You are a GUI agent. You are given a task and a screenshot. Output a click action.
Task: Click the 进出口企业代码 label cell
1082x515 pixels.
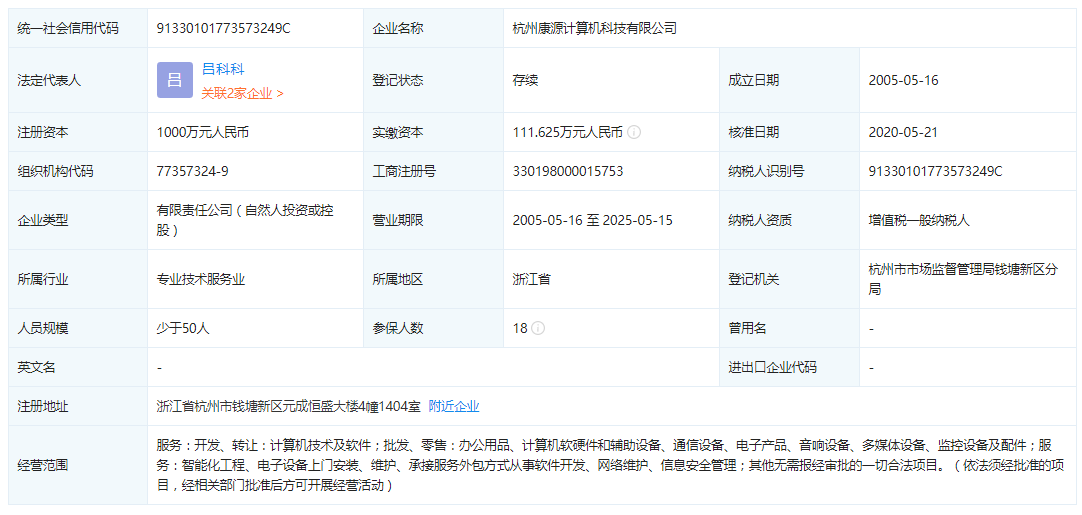(789, 367)
